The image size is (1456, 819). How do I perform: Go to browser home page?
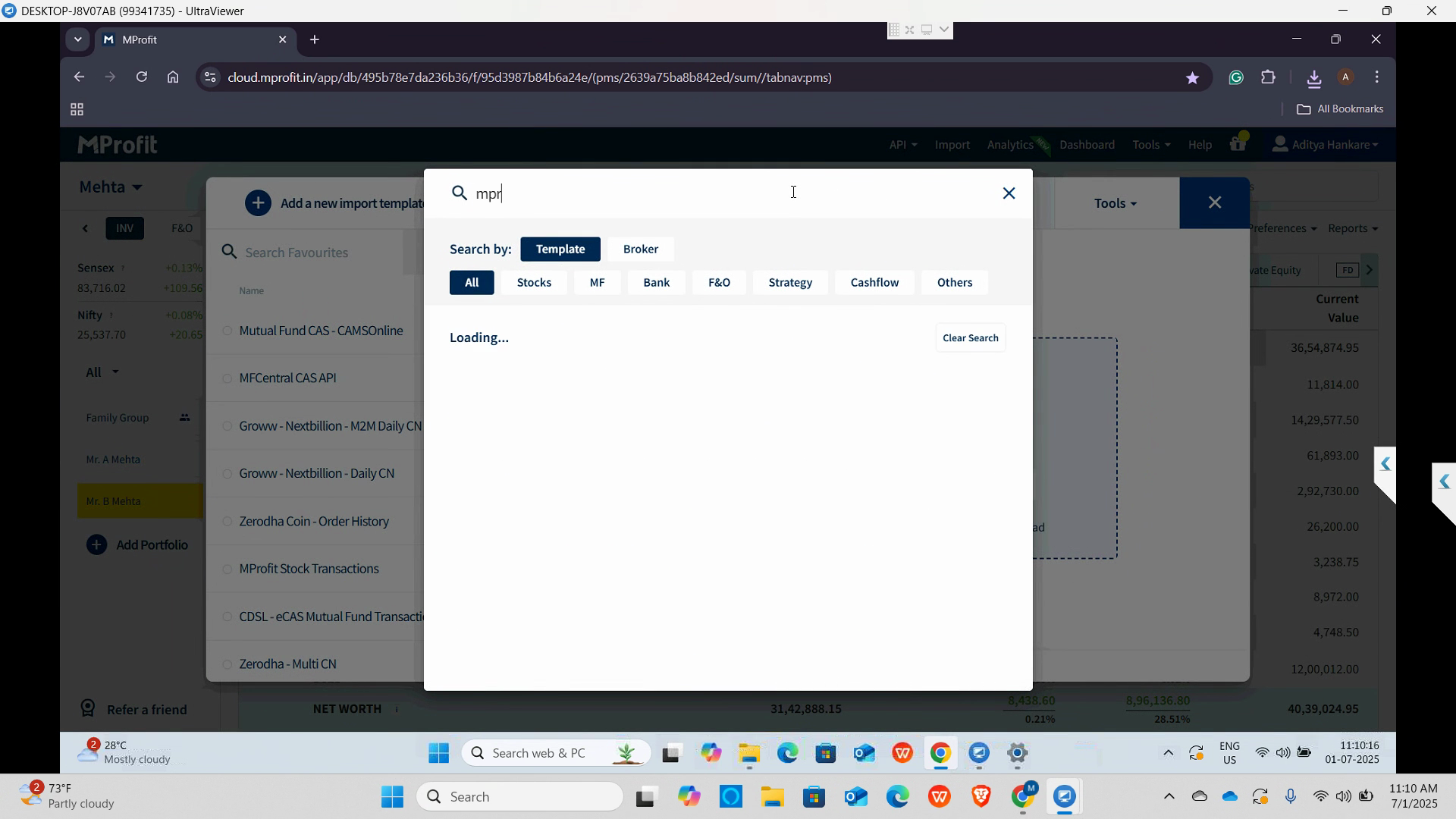(174, 77)
